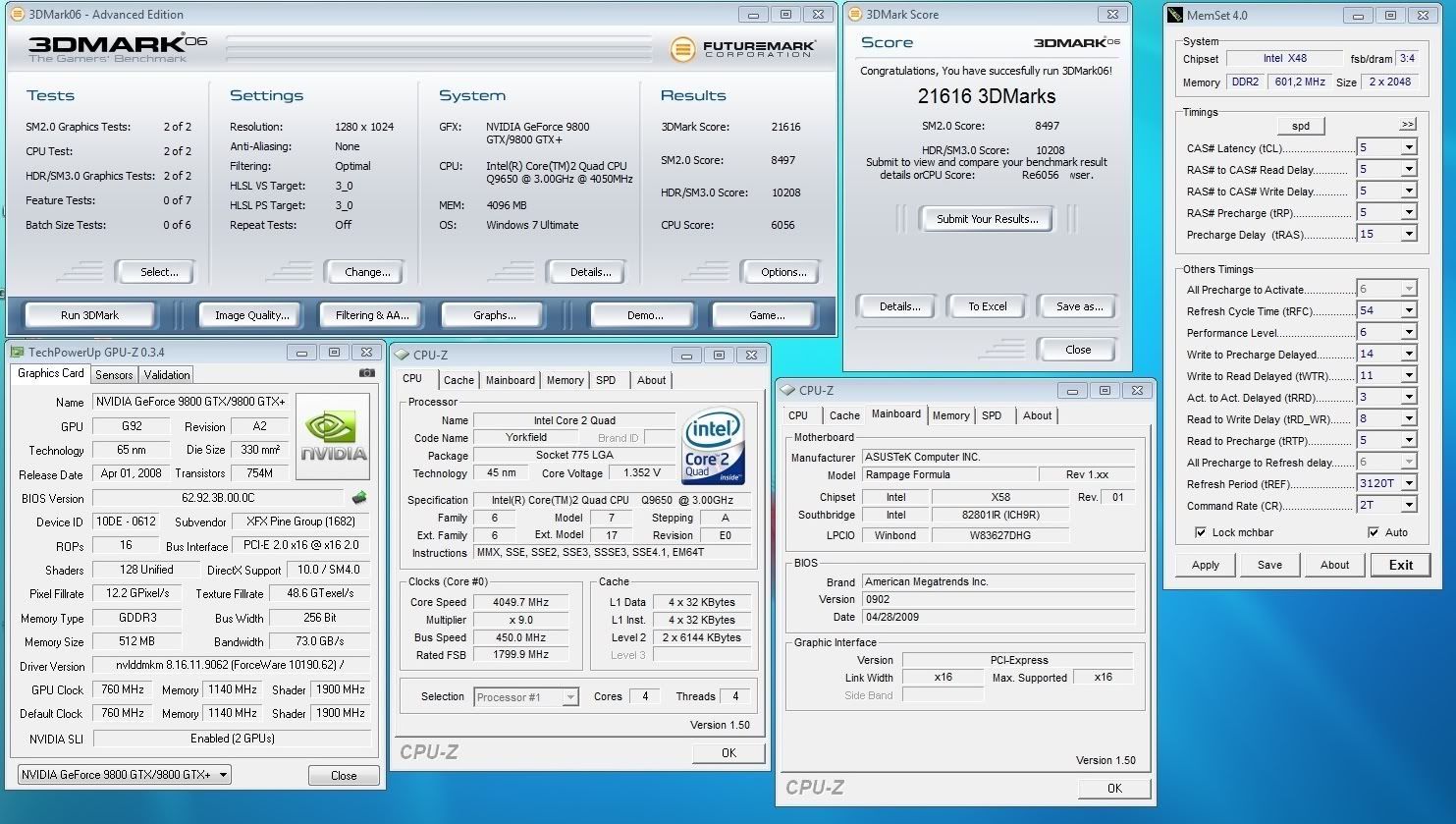The image size is (1456, 824).
Task: Click the NVIDIA logo in GPU-Z
Action: [x=333, y=437]
